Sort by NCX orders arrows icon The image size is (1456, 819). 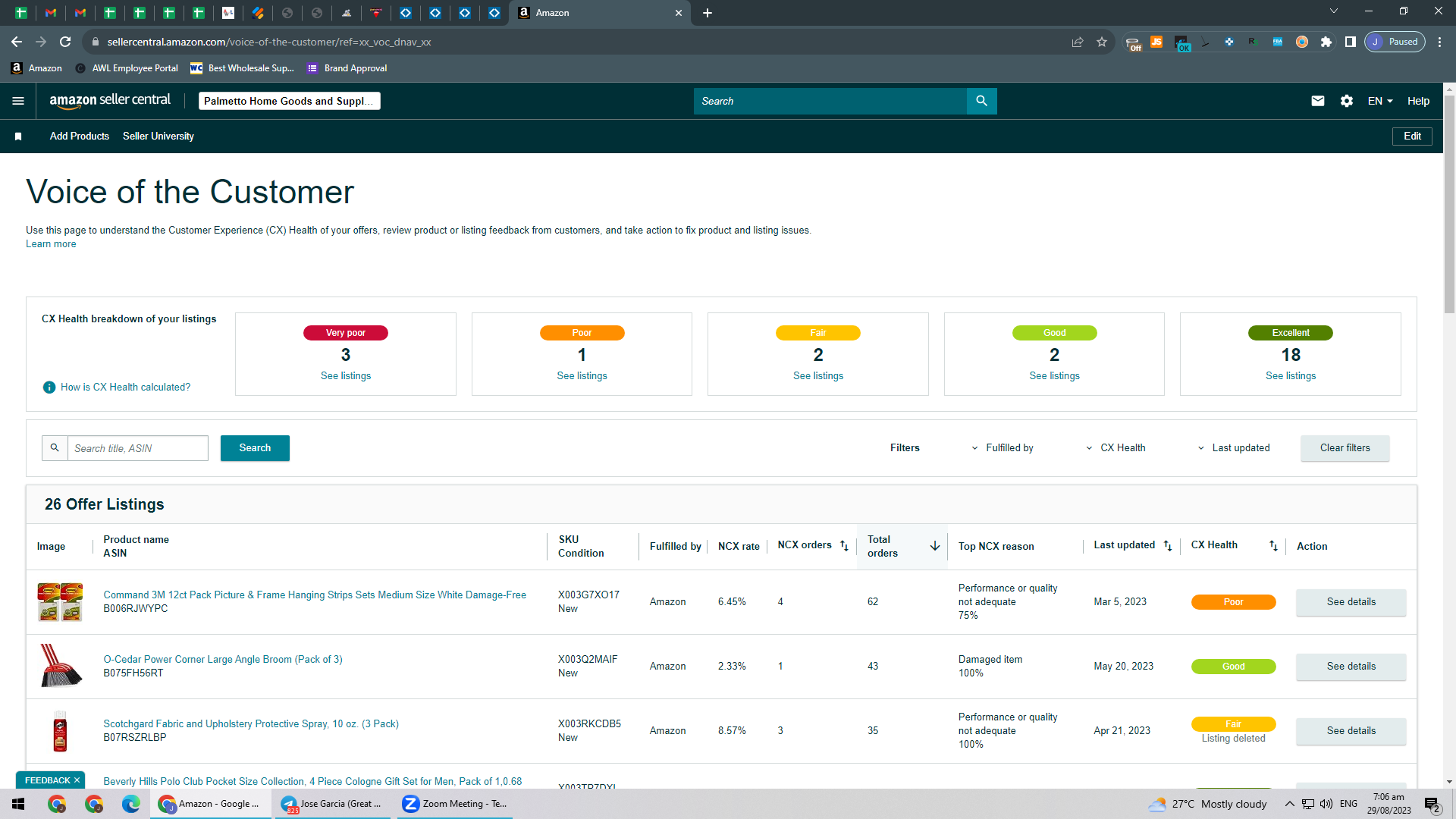click(x=844, y=546)
